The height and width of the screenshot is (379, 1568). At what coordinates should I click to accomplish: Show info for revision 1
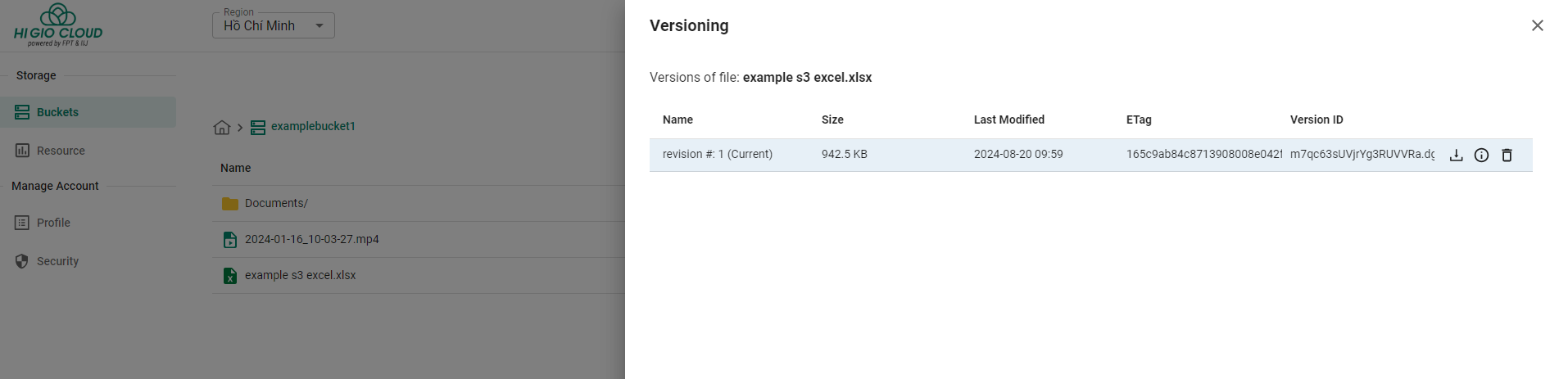point(1481,156)
